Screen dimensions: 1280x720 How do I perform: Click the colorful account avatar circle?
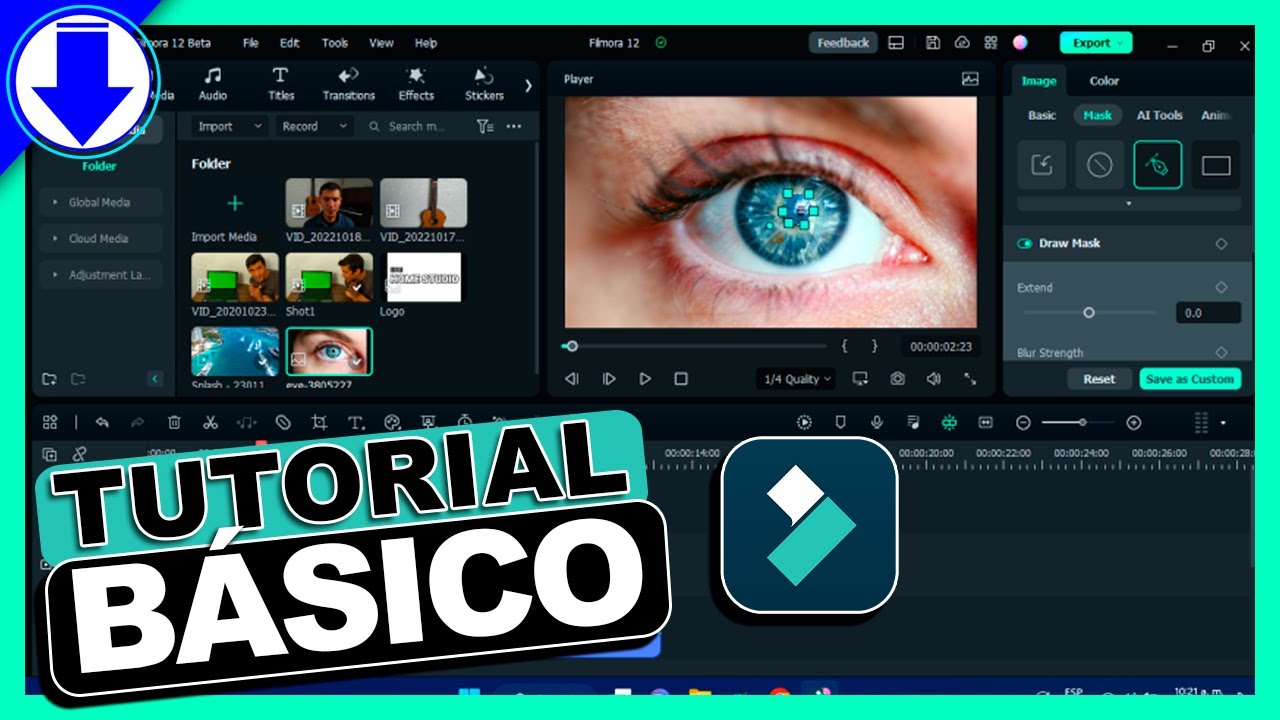(1020, 43)
